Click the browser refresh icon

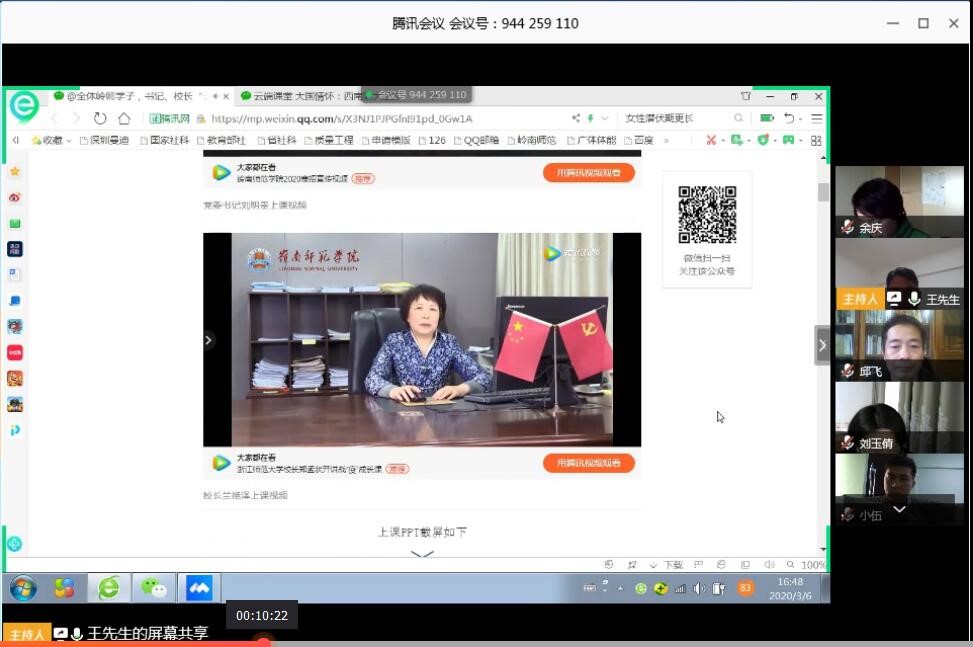coord(100,118)
